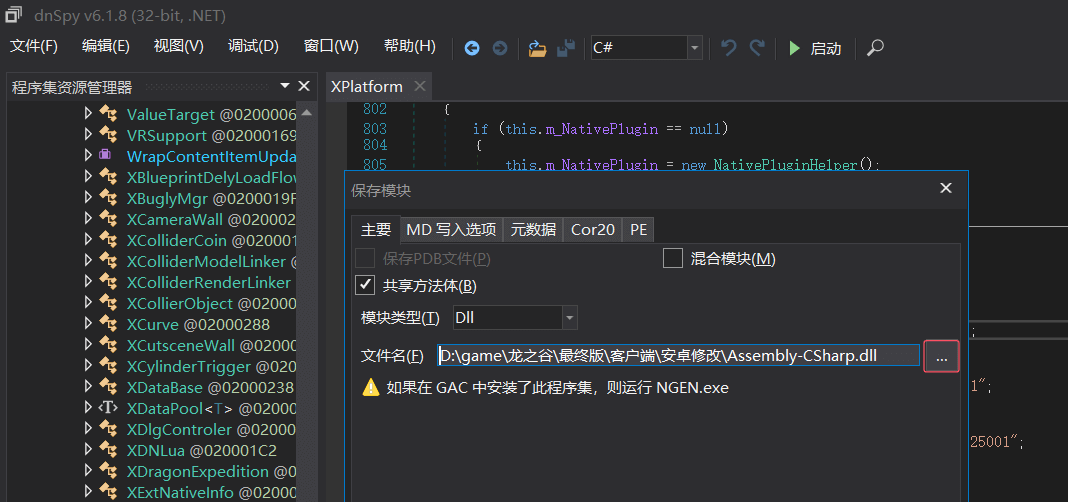Click the open file folder icon
This screenshot has width=1068, height=502.
(x=537, y=48)
